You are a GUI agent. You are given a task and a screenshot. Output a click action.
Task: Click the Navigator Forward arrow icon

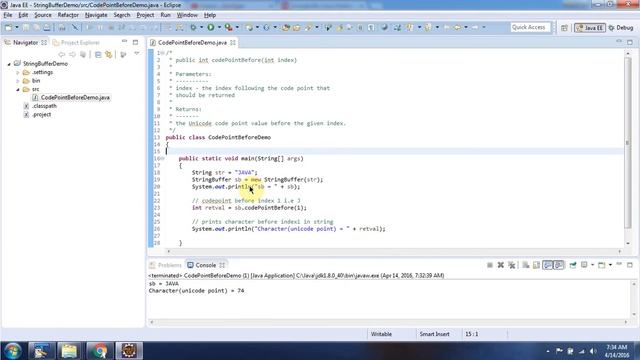(72, 54)
